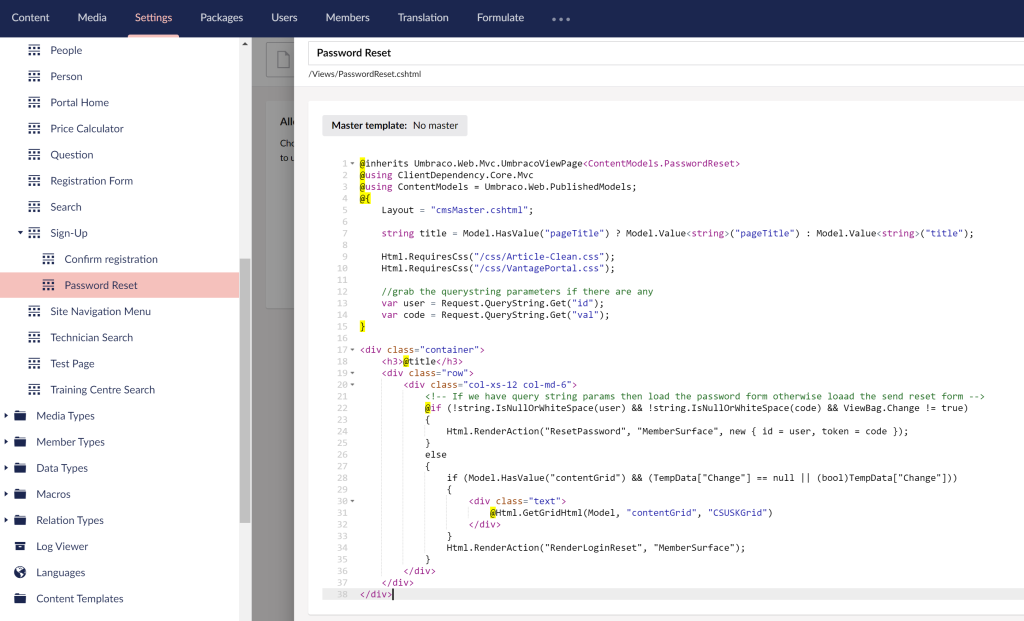Collapse the Sign-Up tree node
The width and height of the screenshot is (1024, 621).
(20, 232)
